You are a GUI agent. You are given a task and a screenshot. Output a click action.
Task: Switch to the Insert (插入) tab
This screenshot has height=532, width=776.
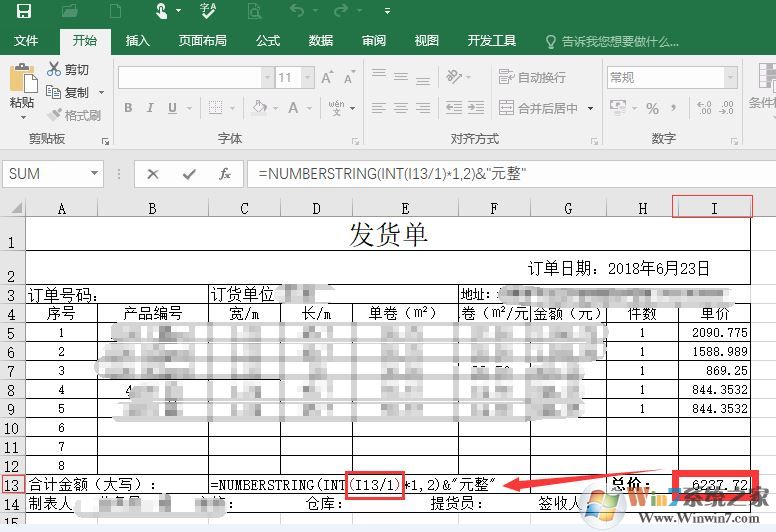click(138, 41)
